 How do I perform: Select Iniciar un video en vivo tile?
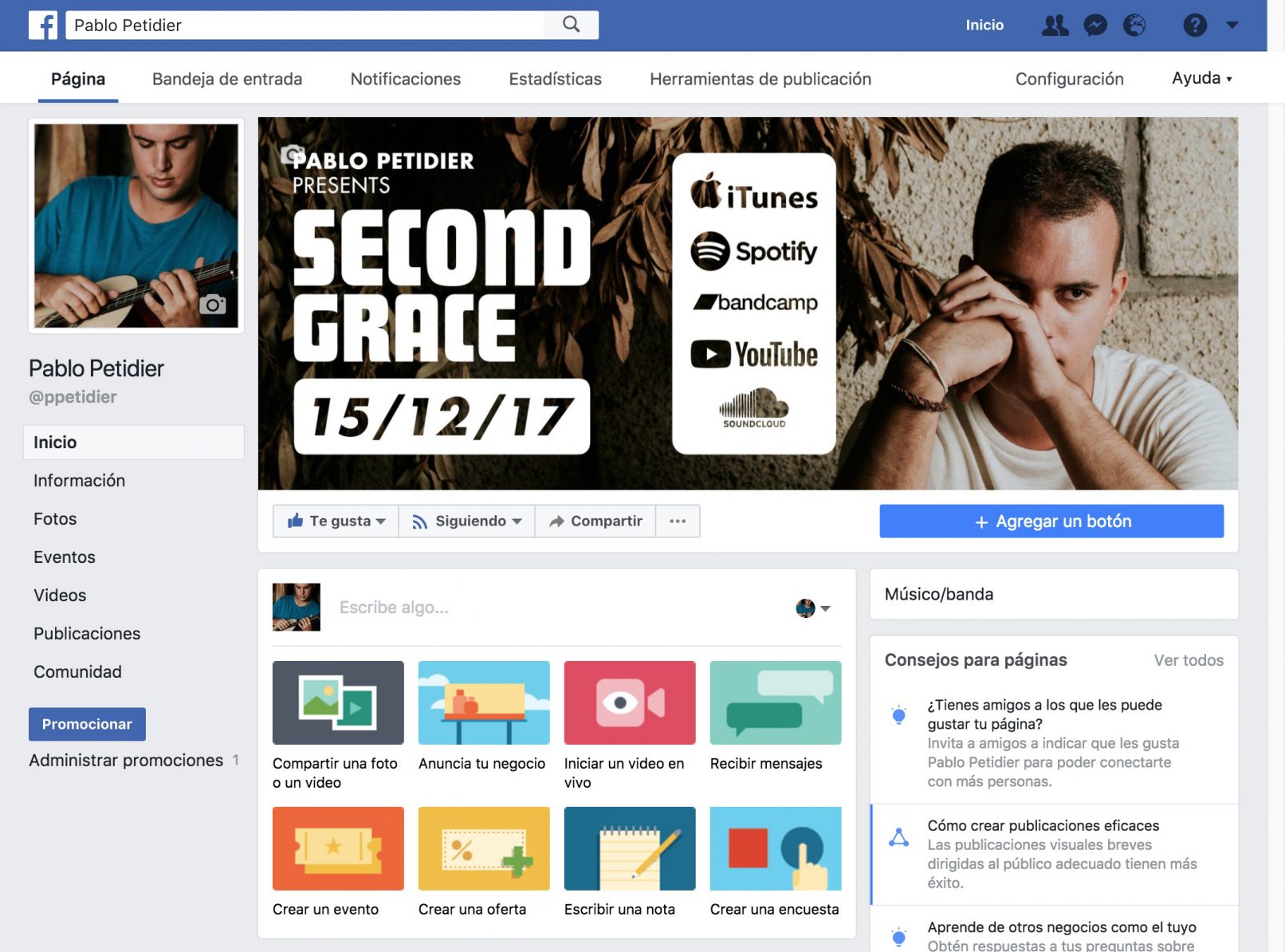[630, 703]
